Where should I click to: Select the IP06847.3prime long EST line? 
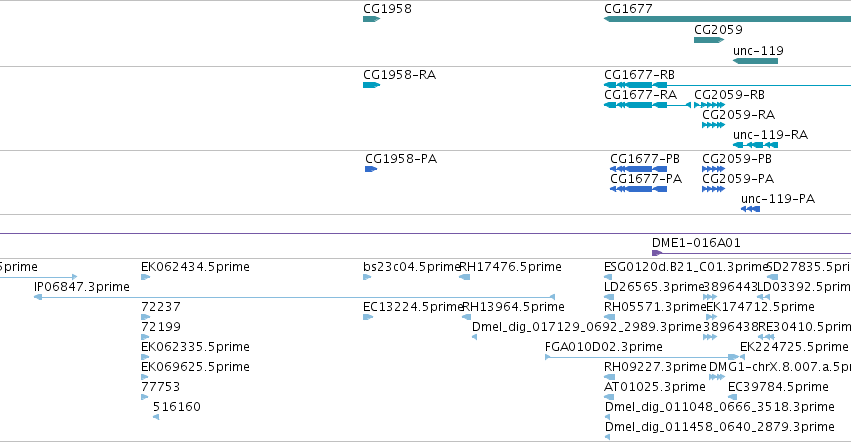click(x=295, y=297)
